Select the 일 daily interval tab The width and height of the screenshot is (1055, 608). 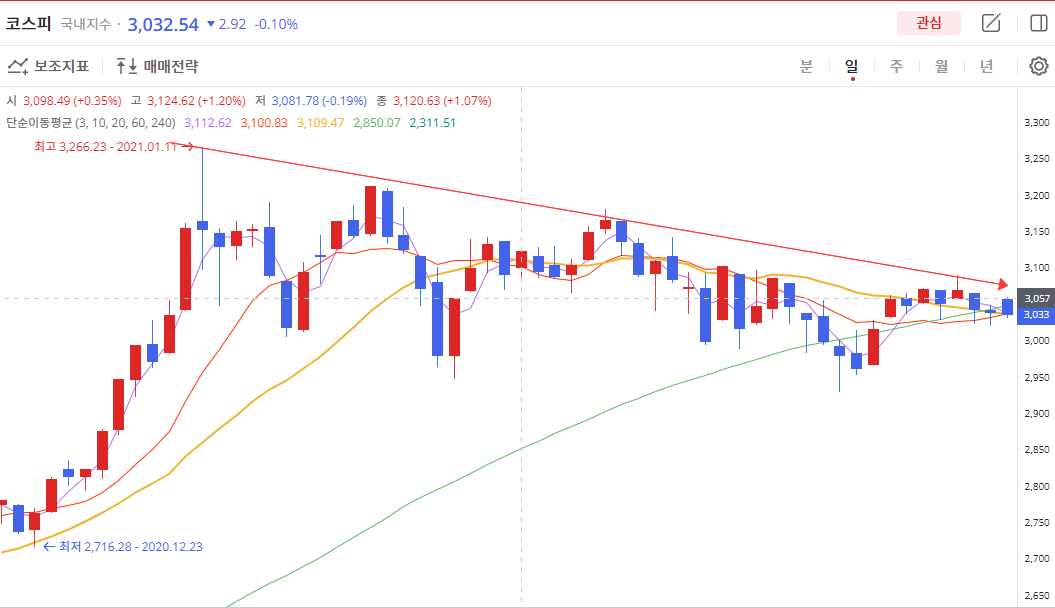(852, 66)
